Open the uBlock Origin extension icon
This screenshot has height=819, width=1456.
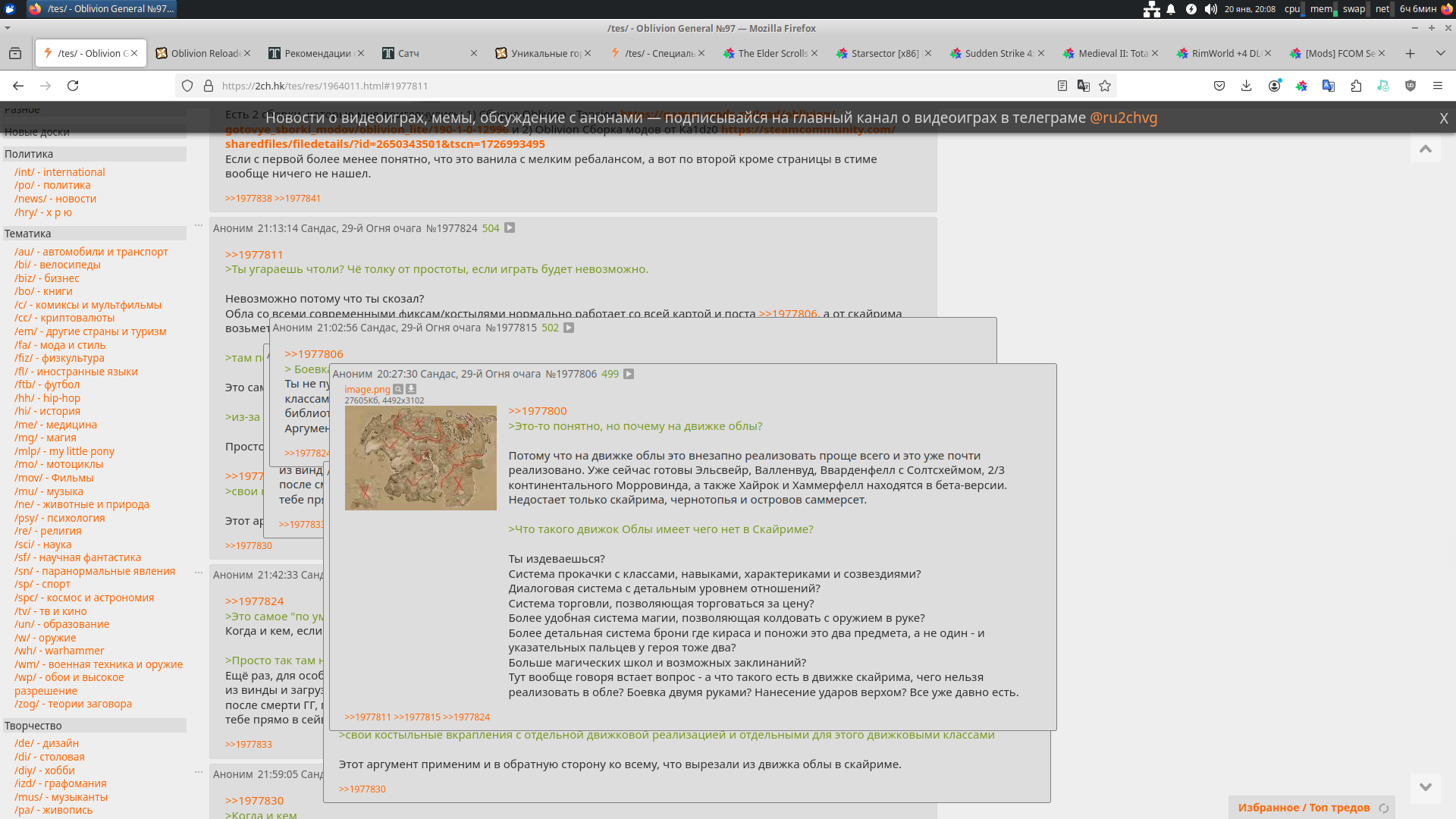pyautogui.click(x=1410, y=86)
